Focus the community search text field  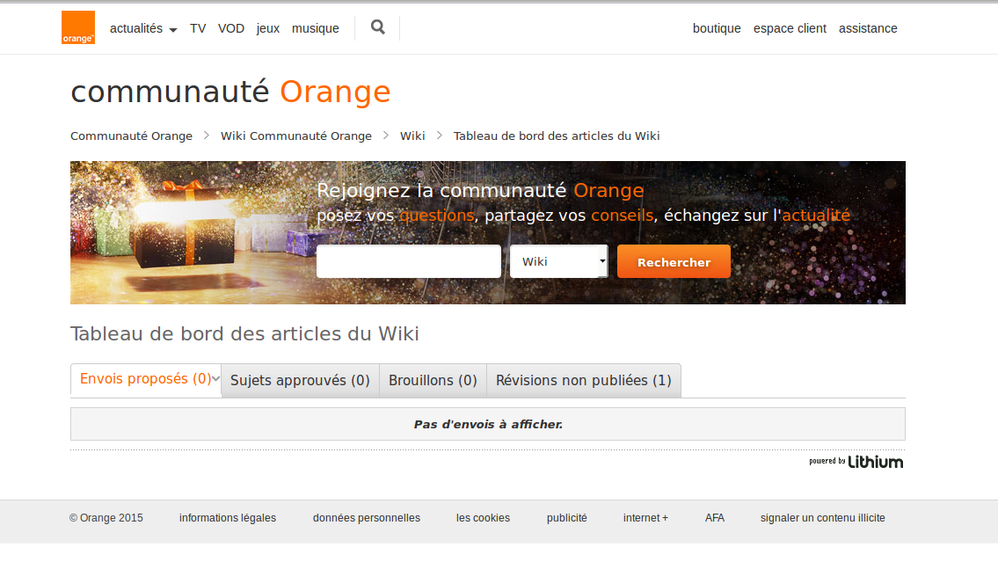pyautogui.click(x=409, y=261)
